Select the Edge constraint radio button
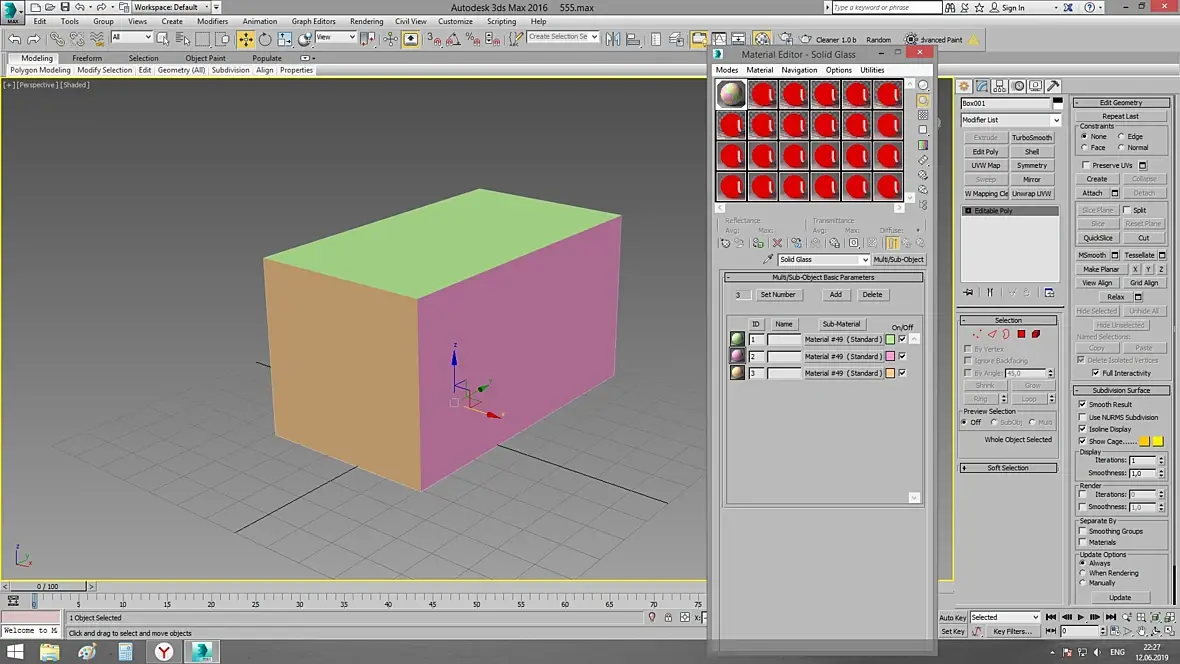Screen dimensions: 1180x664 (1121, 136)
